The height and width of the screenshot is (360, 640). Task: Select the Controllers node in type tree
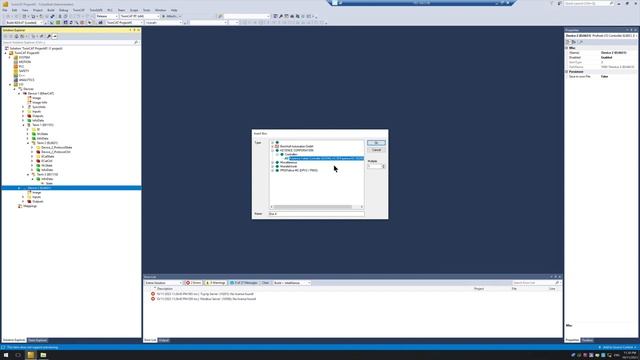click(x=291, y=154)
